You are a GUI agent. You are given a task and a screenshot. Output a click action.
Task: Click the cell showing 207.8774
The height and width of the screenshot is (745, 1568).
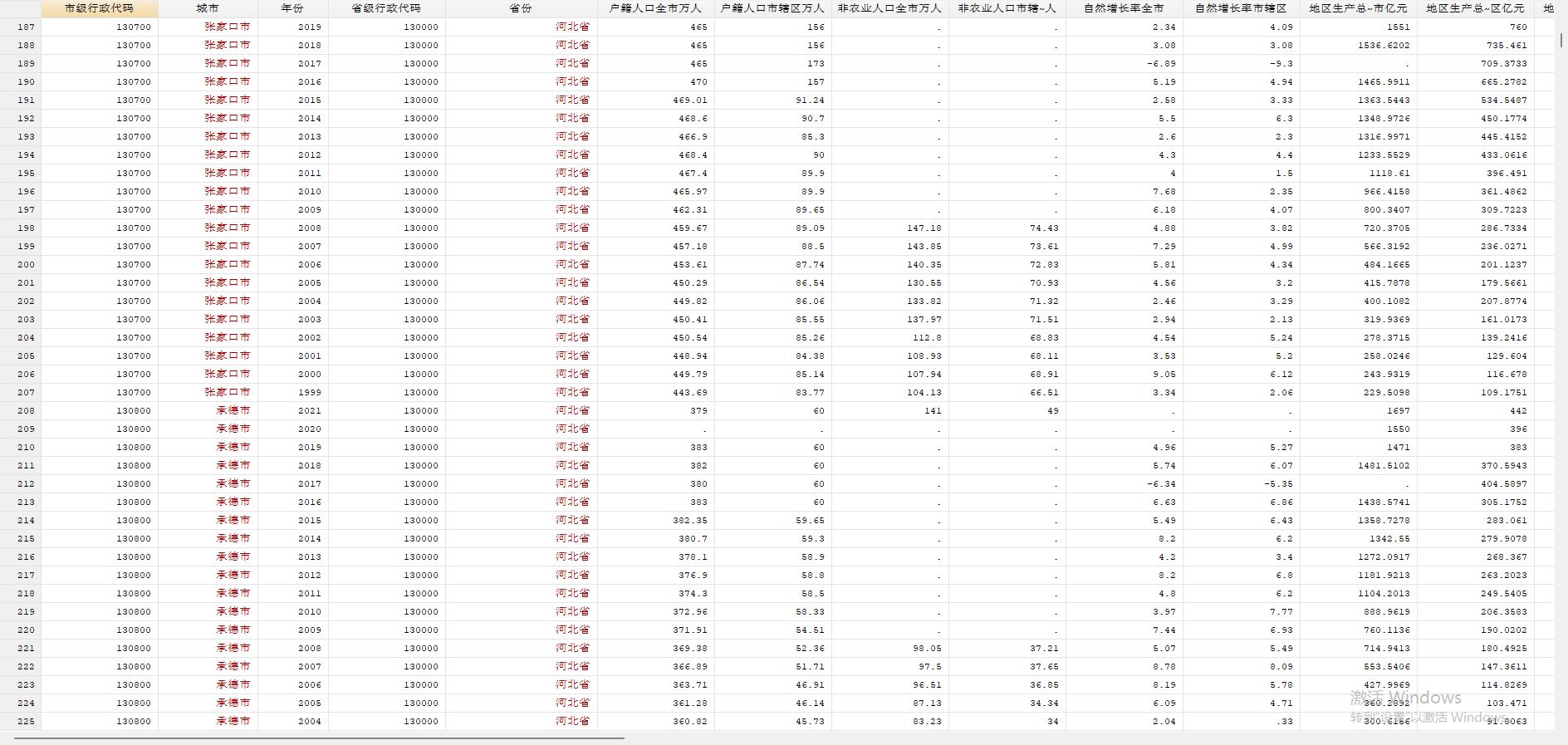(x=1475, y=301)
